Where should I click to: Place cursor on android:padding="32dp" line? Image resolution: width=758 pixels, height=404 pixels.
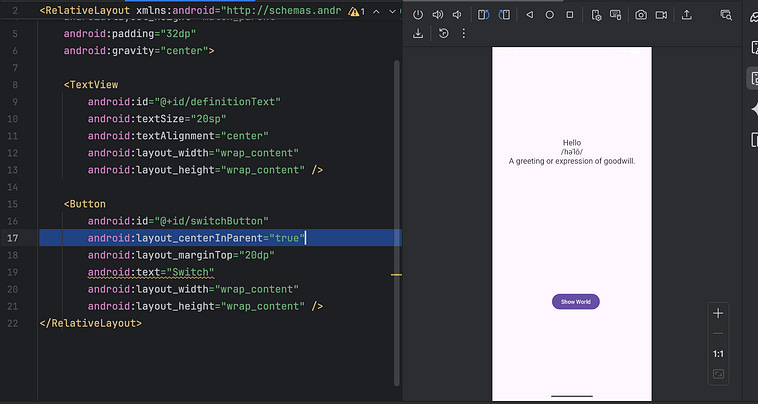pyautogui.click(x=130, y=34)
